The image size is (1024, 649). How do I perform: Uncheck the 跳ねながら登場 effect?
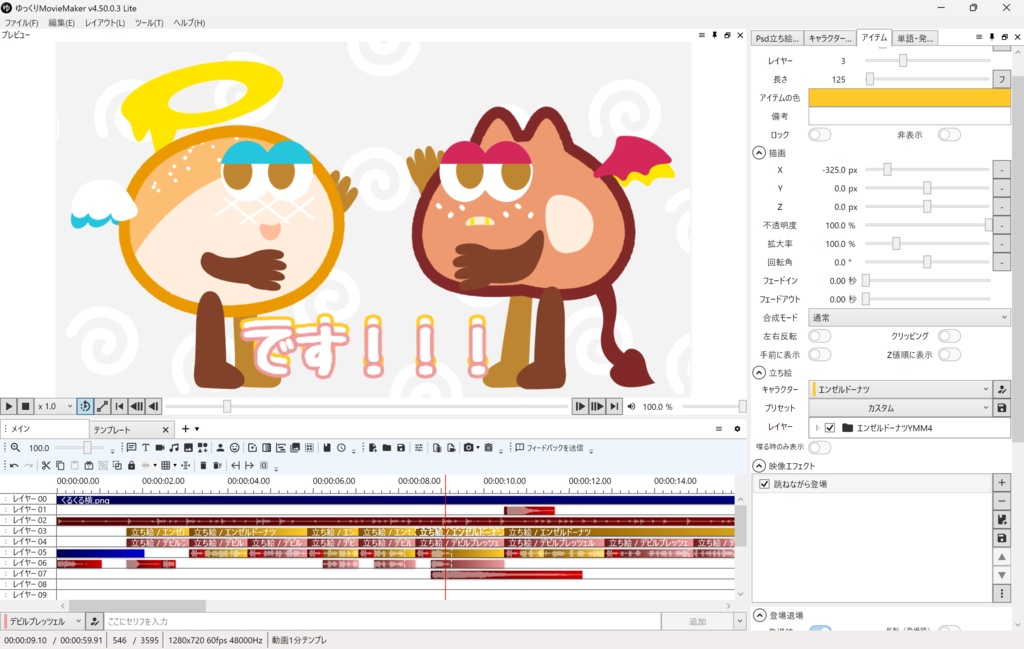pos(764,484)
